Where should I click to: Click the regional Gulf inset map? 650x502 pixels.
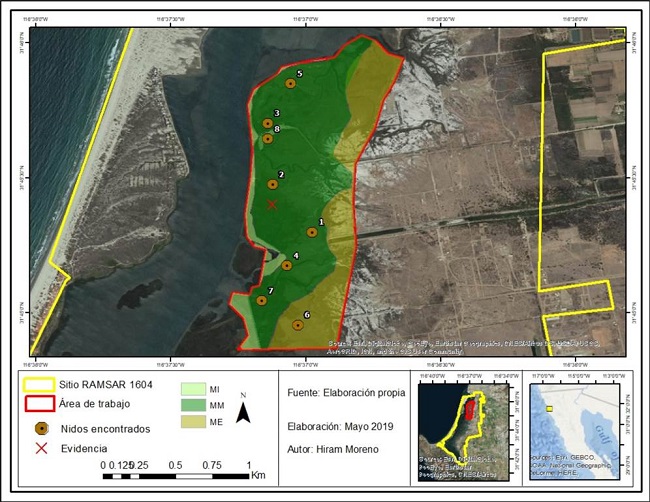tap(576, 432)
